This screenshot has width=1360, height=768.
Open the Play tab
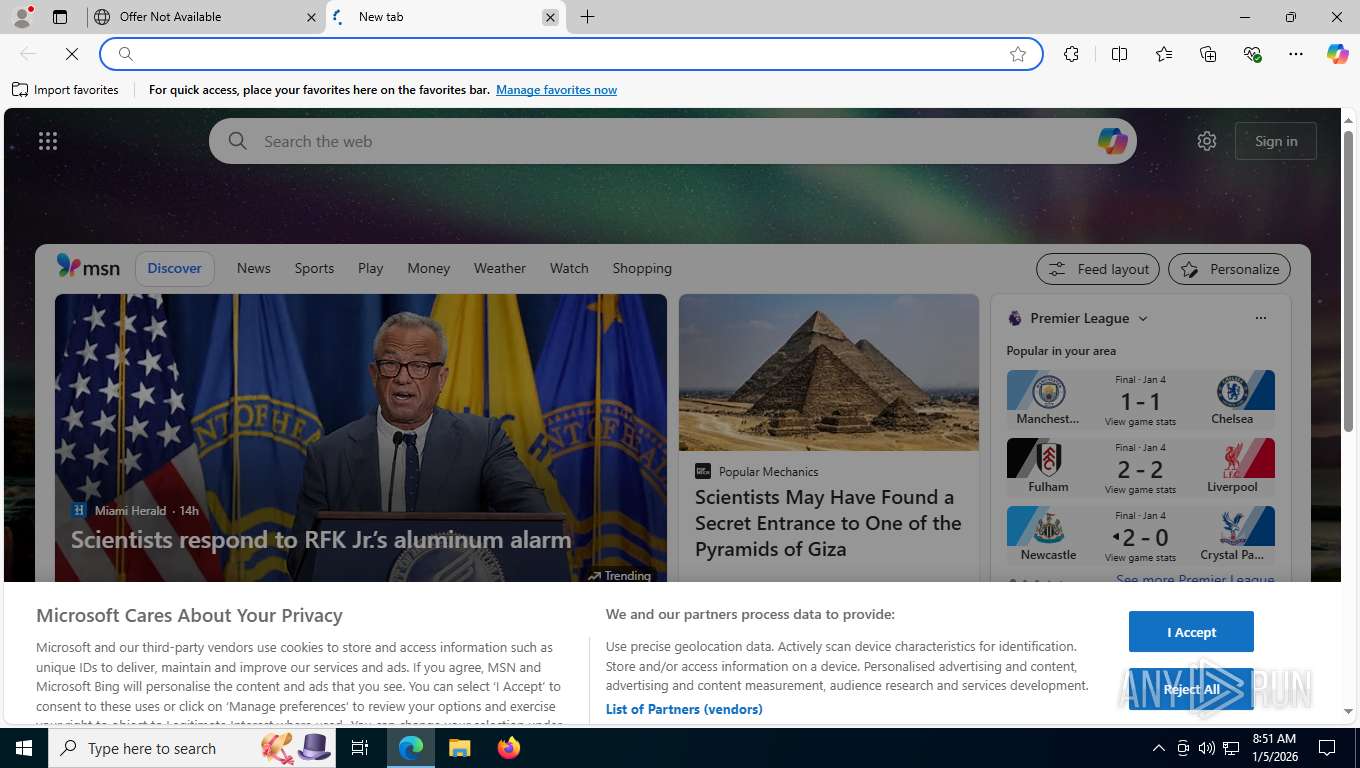pos(370,268)
